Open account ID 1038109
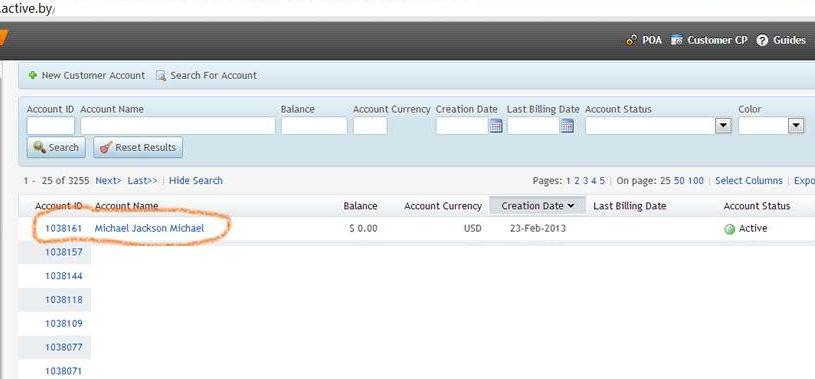Screen dimensions: 815x379 pos(63,324)
